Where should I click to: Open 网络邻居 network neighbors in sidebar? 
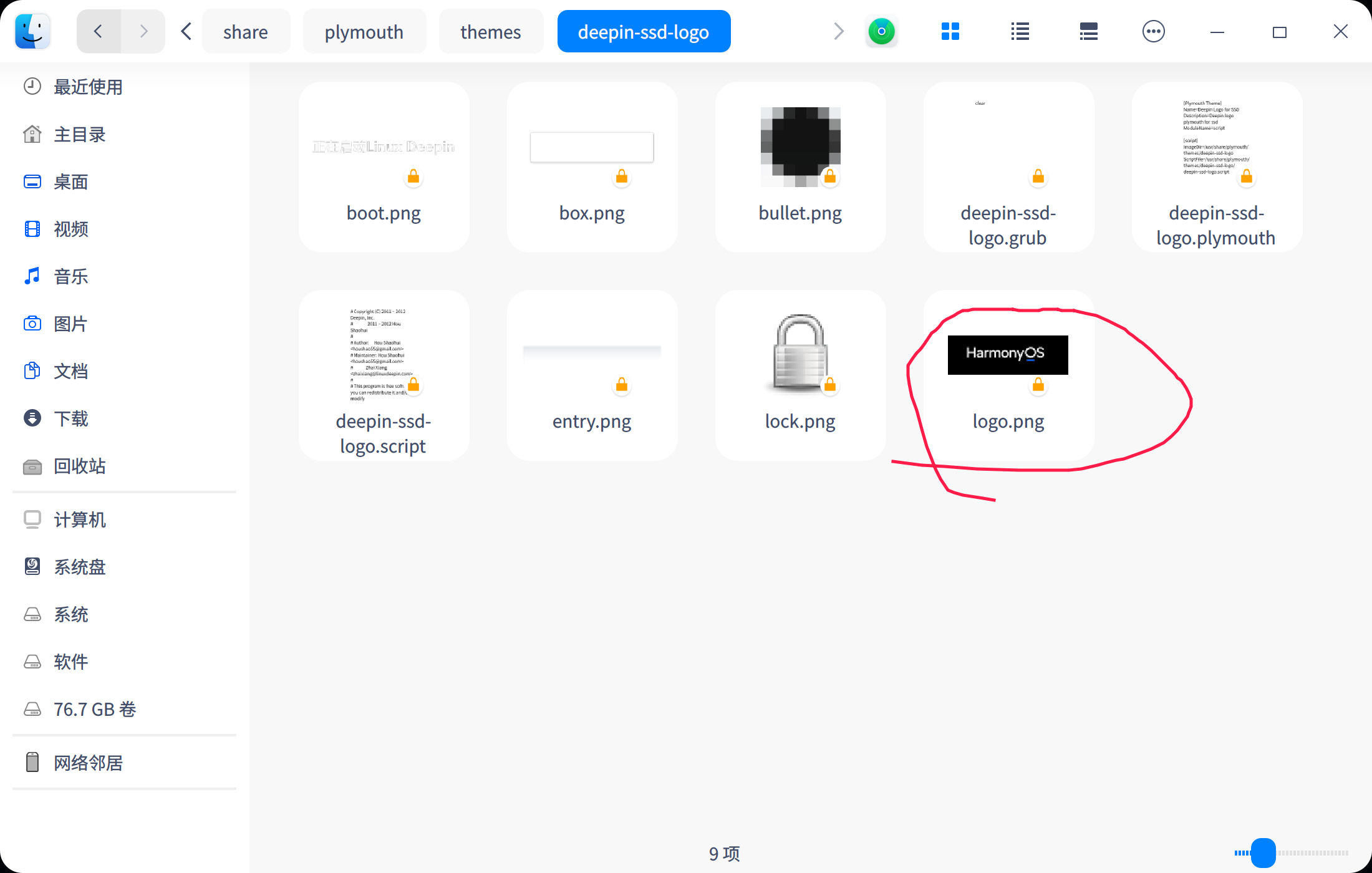coord(88,763)
